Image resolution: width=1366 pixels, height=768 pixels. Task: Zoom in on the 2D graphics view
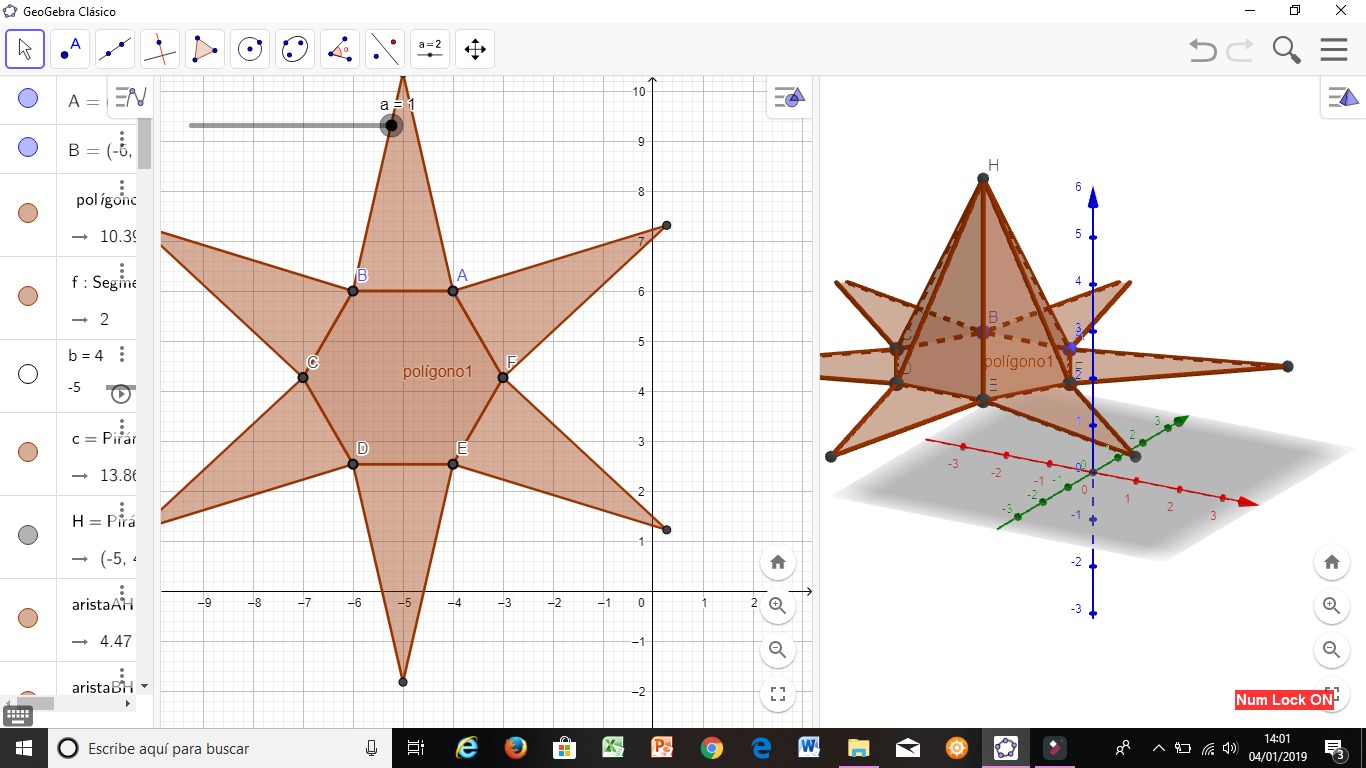[777, 606]
